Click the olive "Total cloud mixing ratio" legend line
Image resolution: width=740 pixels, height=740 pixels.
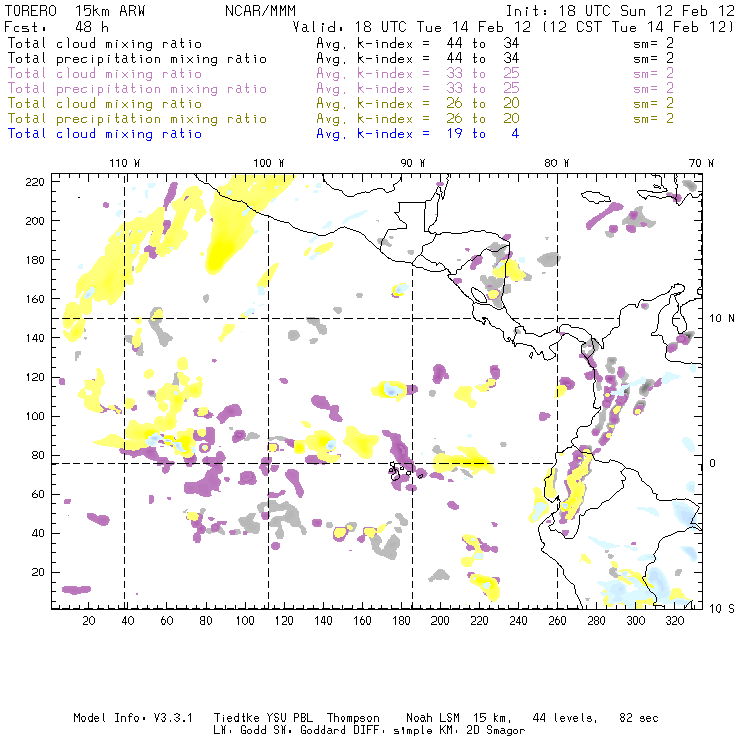105,103
